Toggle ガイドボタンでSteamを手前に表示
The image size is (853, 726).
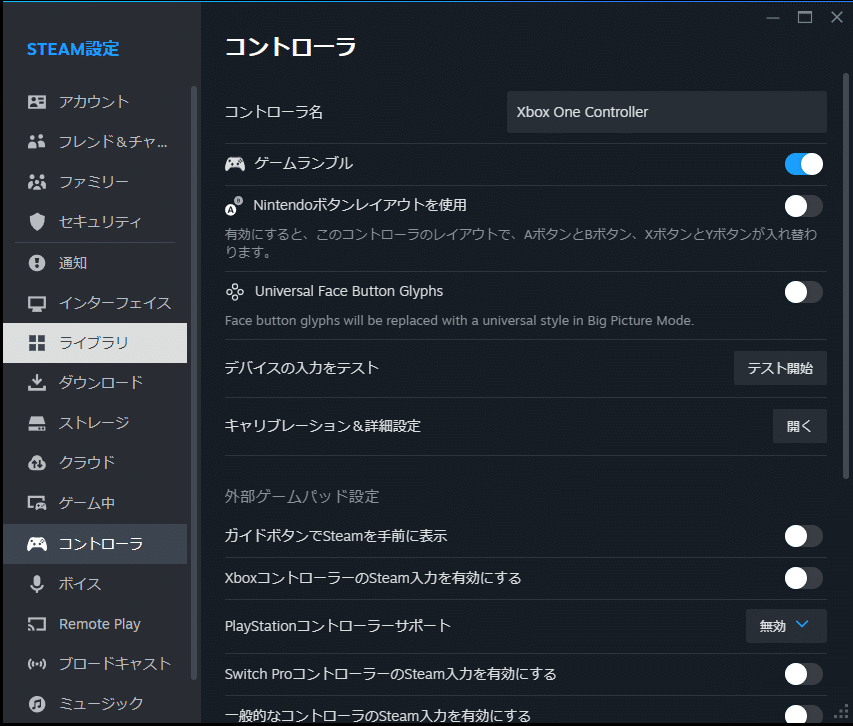803,536
